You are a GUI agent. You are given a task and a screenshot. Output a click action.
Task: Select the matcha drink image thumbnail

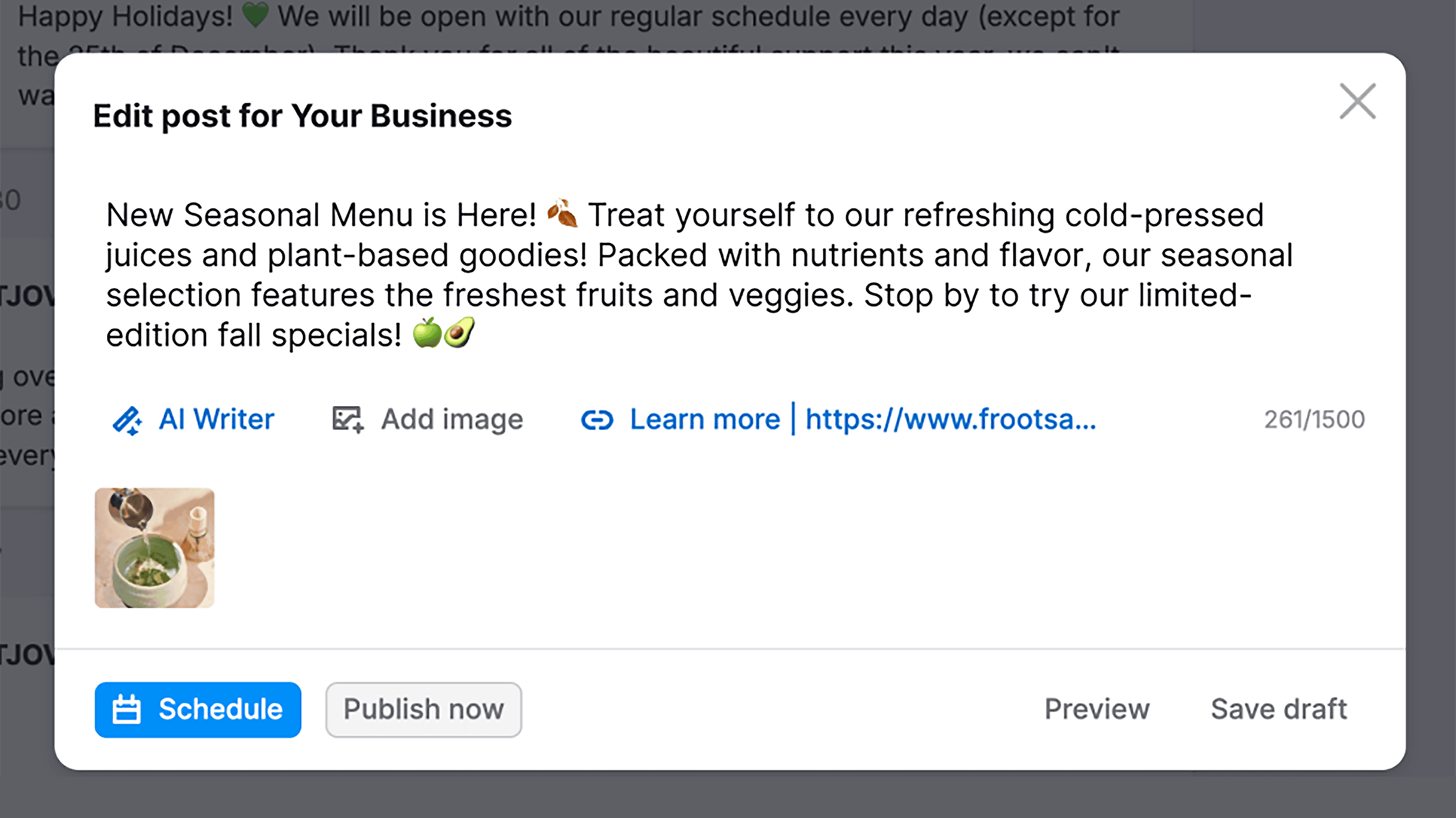pos(154,548)
